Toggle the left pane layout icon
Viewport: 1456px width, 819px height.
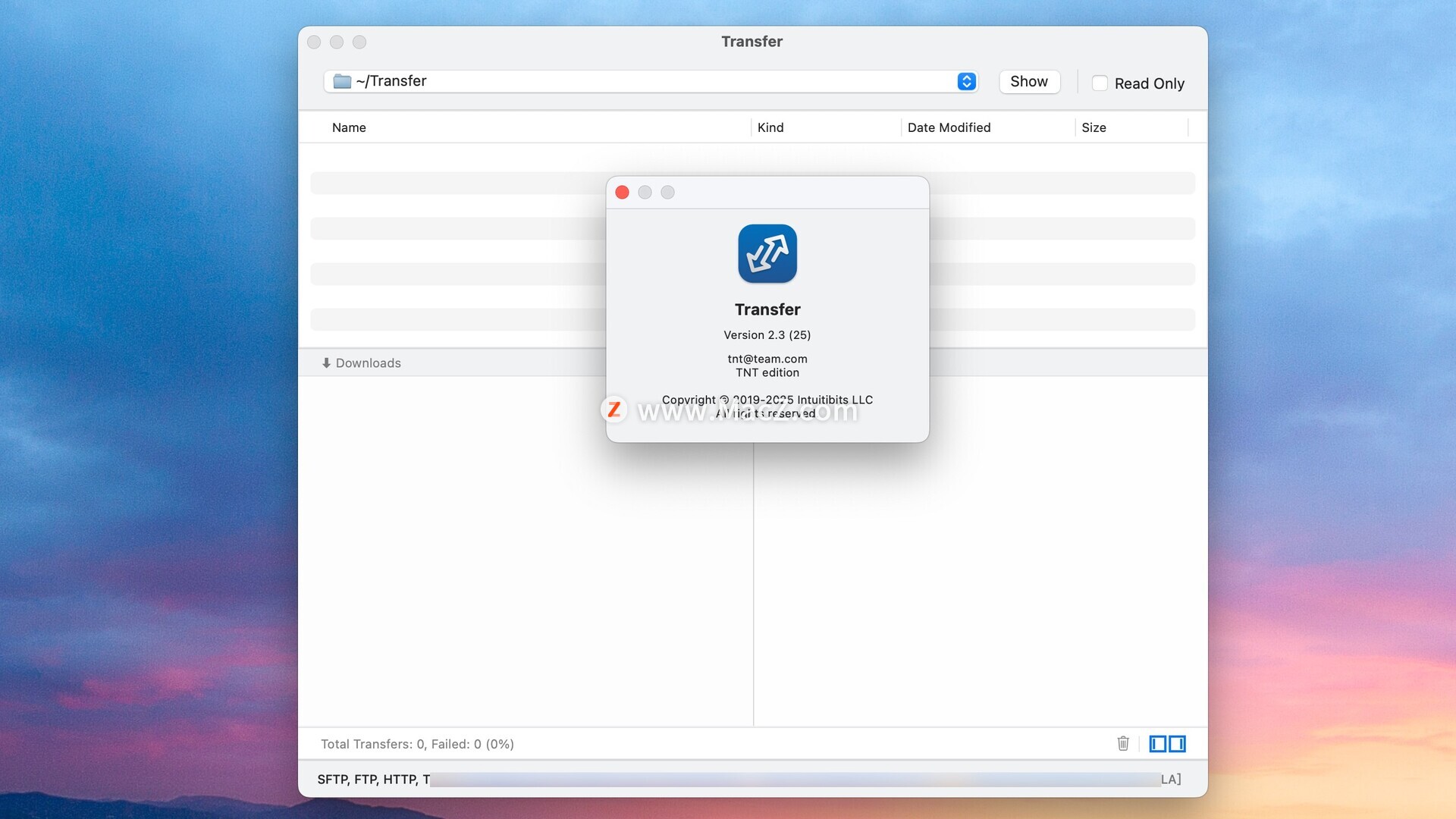(1157, 743)
